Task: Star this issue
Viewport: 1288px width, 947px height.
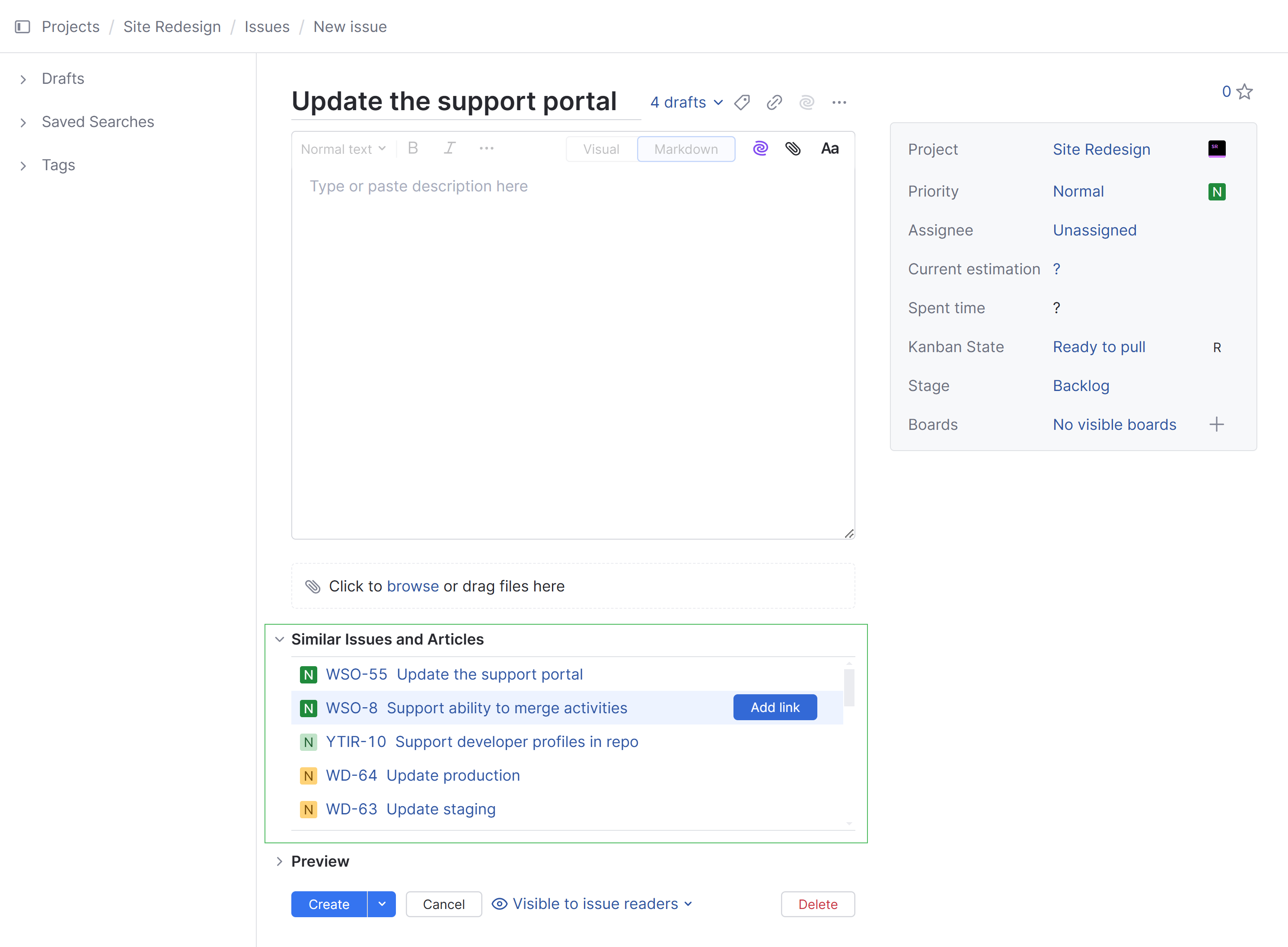Action: 1244,92
